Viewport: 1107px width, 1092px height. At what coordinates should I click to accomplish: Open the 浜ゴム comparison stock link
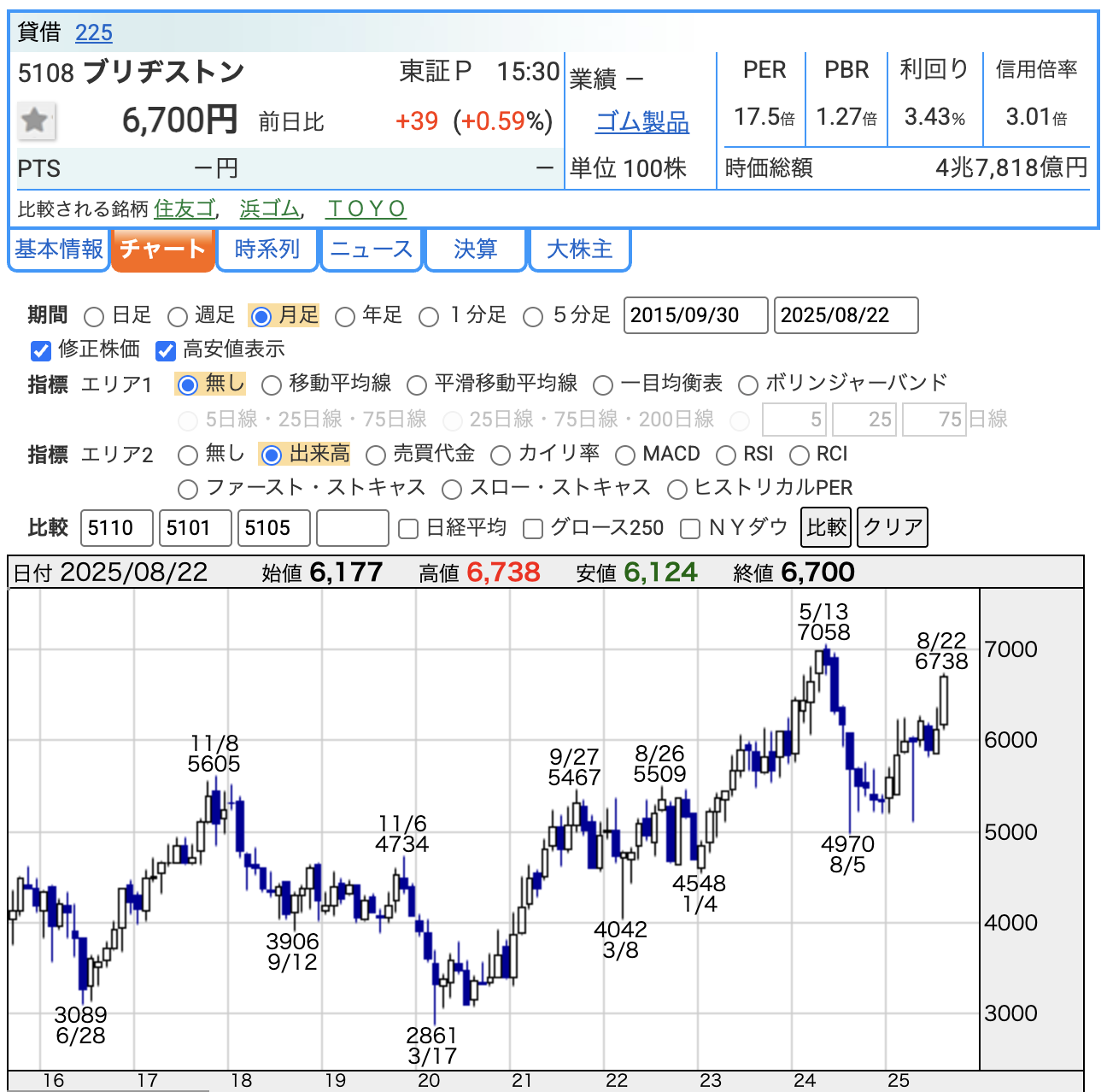(270, 208)
